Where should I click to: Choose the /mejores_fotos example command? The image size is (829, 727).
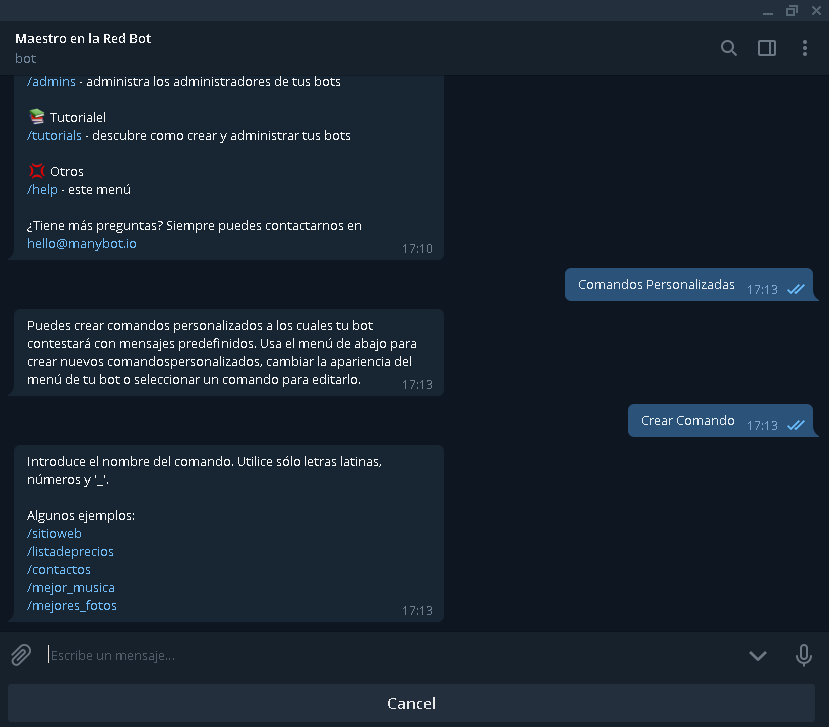[x=72, y=605]
